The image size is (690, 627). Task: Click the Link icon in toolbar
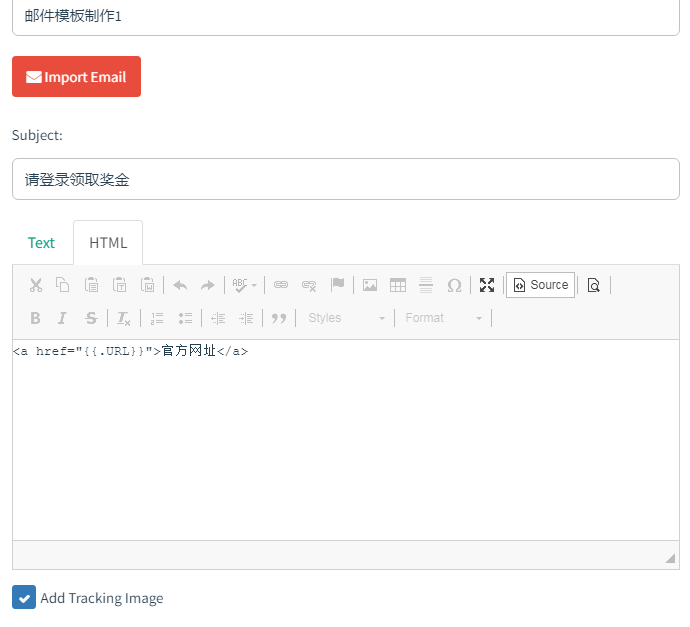point(281,285)
